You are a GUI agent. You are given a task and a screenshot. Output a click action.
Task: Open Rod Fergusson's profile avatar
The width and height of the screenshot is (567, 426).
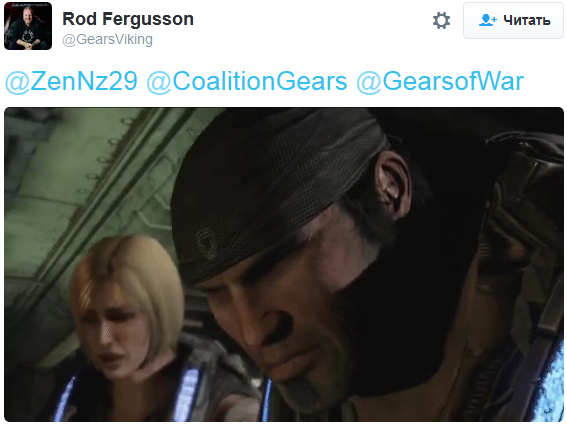point(28,26)
